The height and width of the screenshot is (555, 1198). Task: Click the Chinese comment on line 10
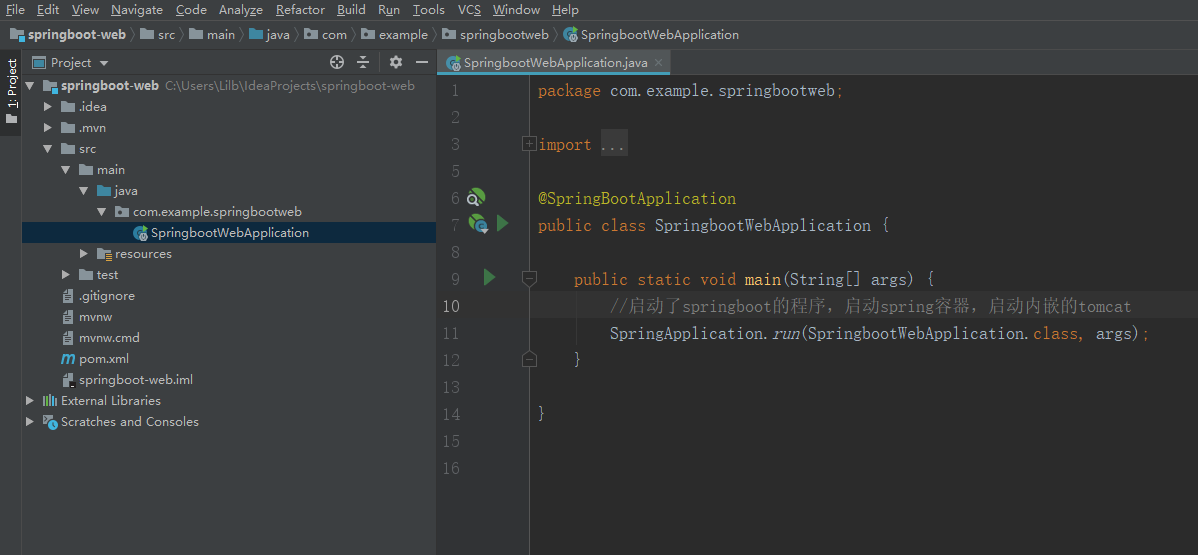(870, 307)
